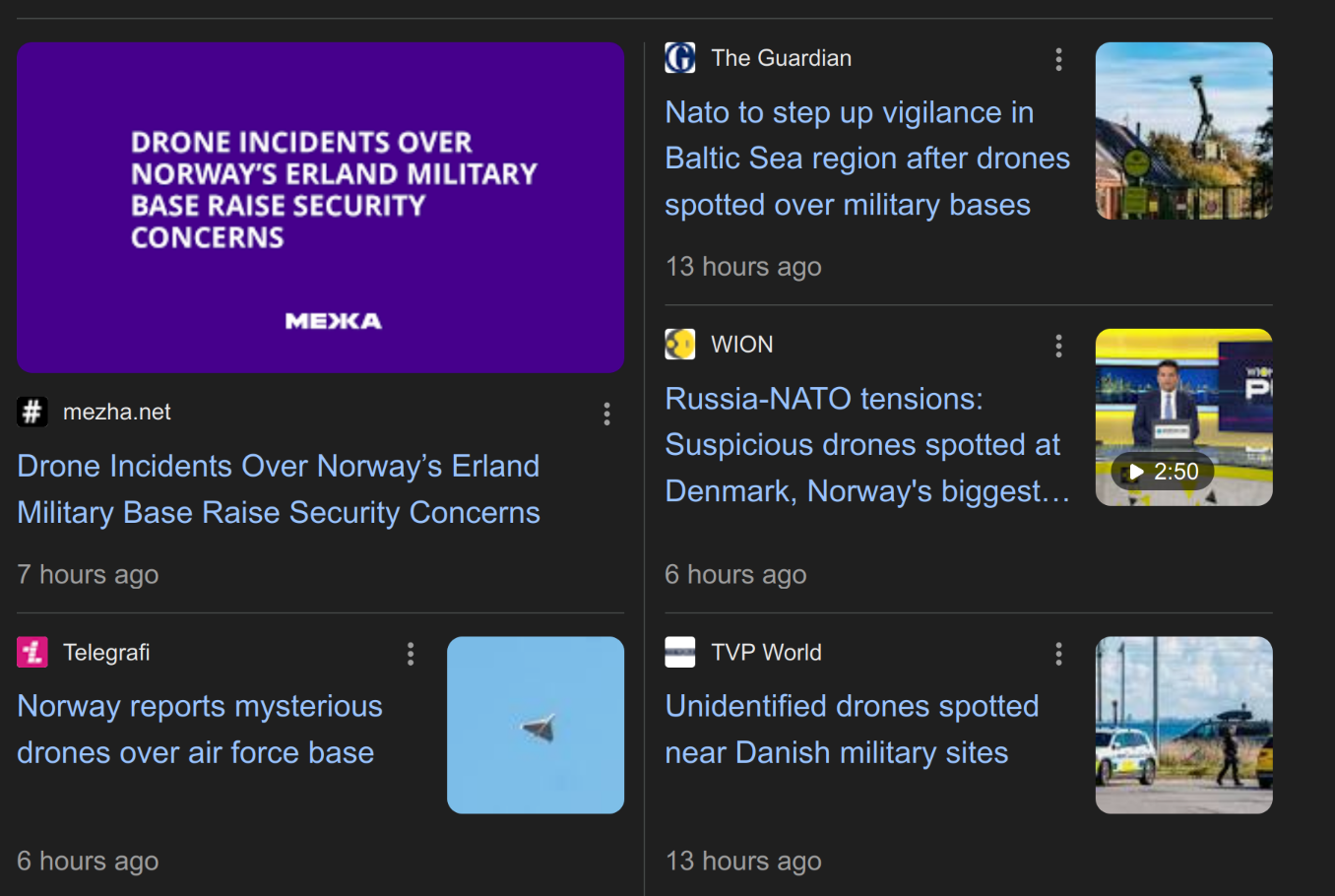Click the purple MEXA banner image
The width and height of the screenshot is (1335, 896).
[x=320, y=208]
